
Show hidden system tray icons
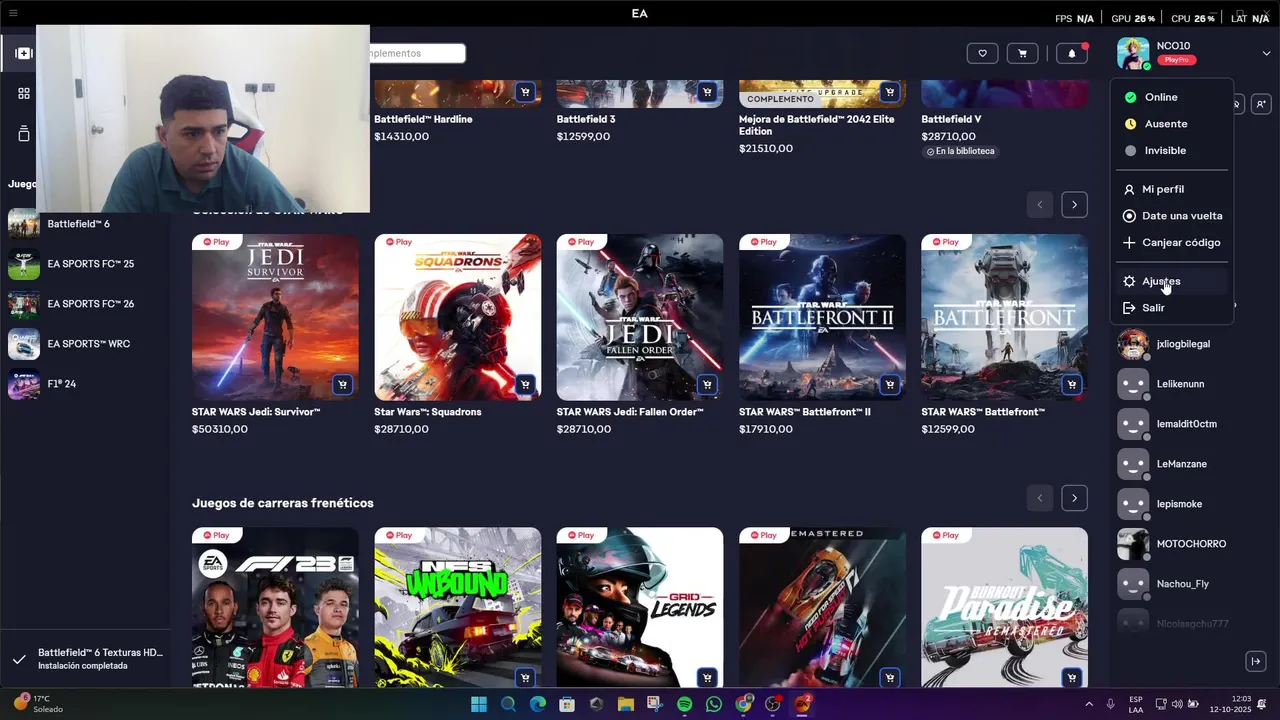tap(1089, 704)
